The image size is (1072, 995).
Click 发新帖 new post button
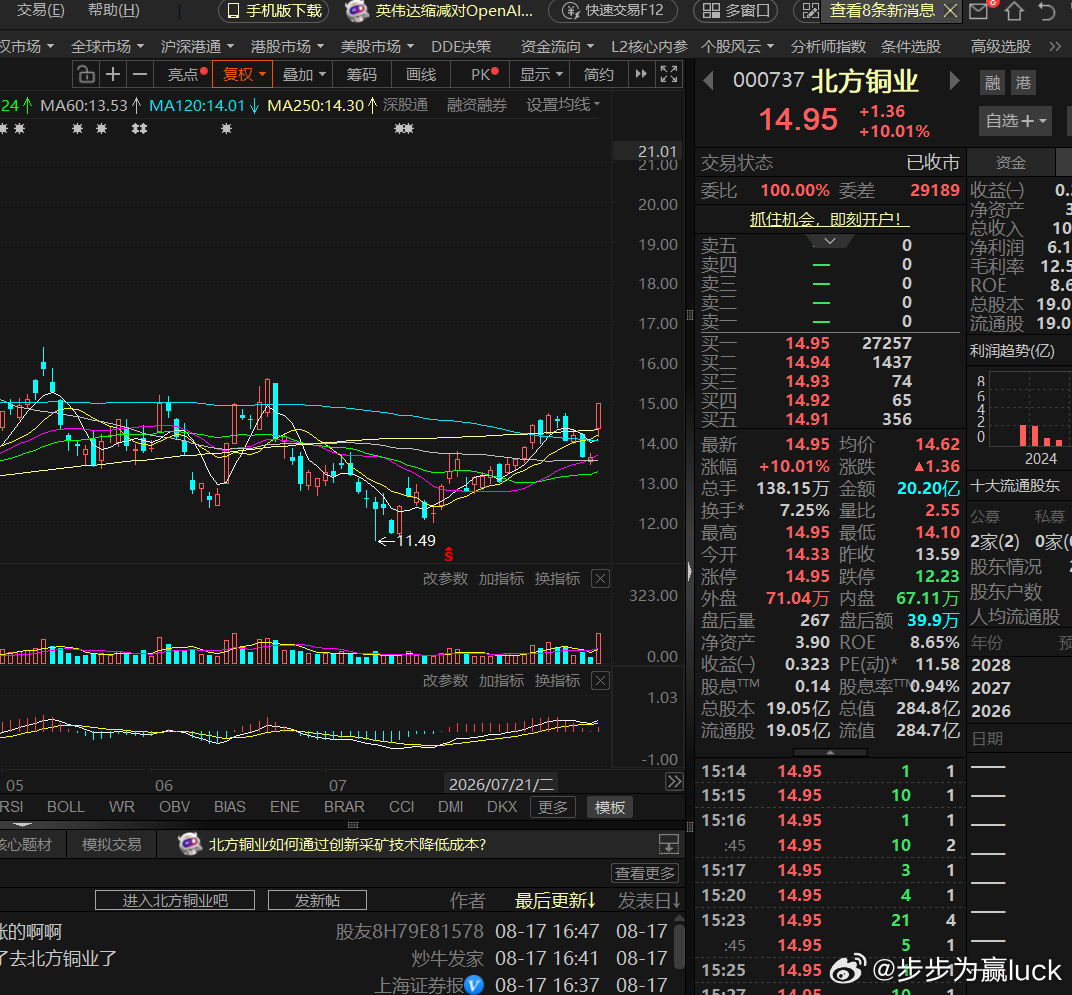coord(317,901)
